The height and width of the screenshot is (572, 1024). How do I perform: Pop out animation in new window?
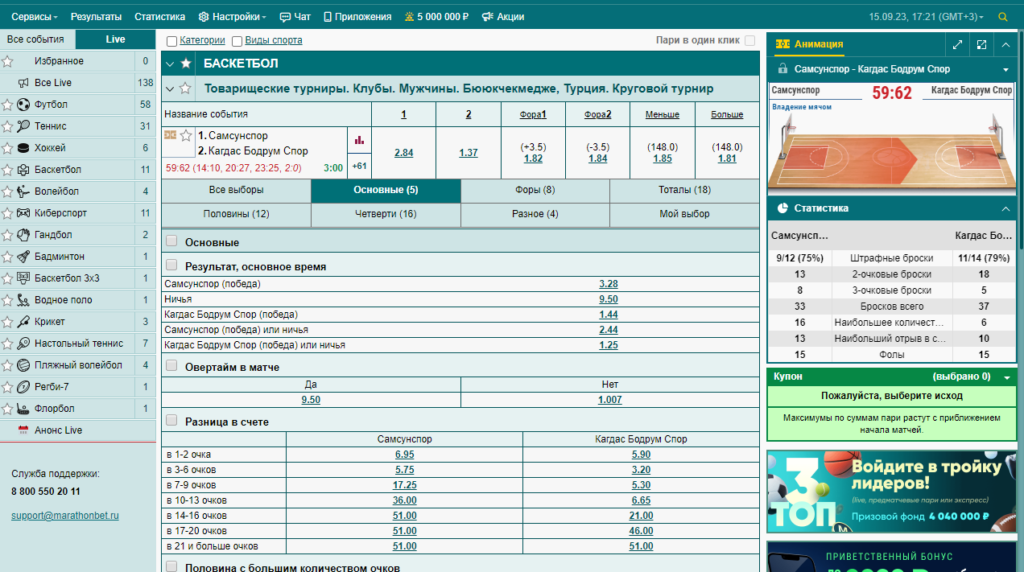coord(982,44)
